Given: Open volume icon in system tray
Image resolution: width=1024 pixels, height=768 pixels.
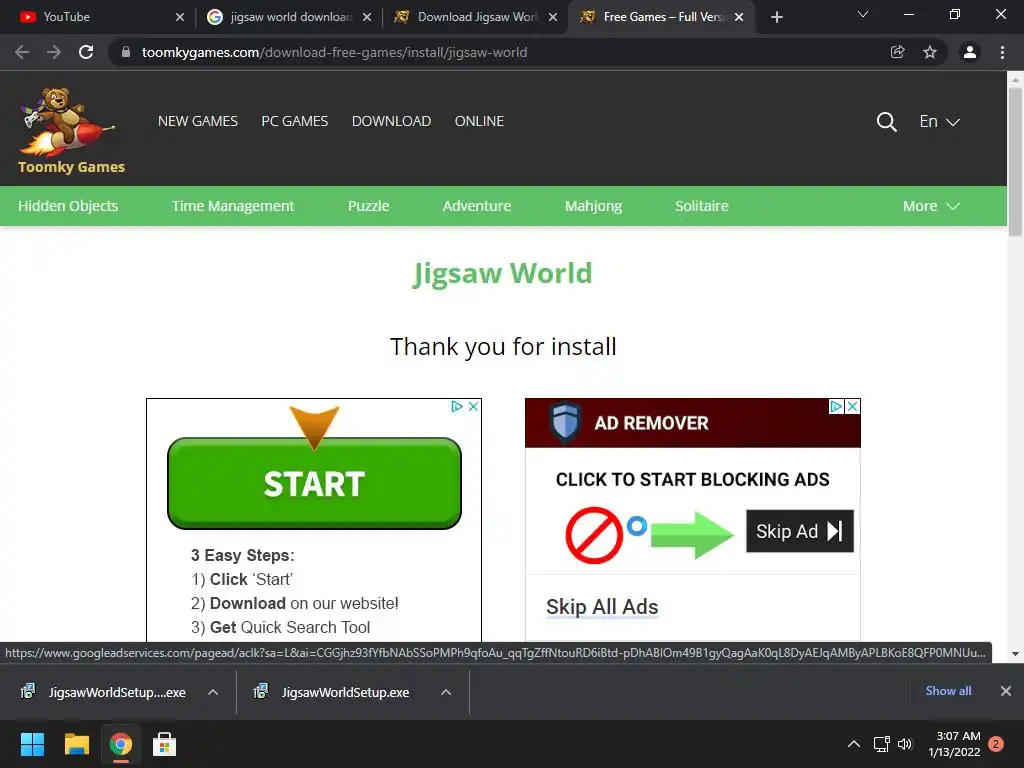Looking at the screenshot, I should 904,744.
